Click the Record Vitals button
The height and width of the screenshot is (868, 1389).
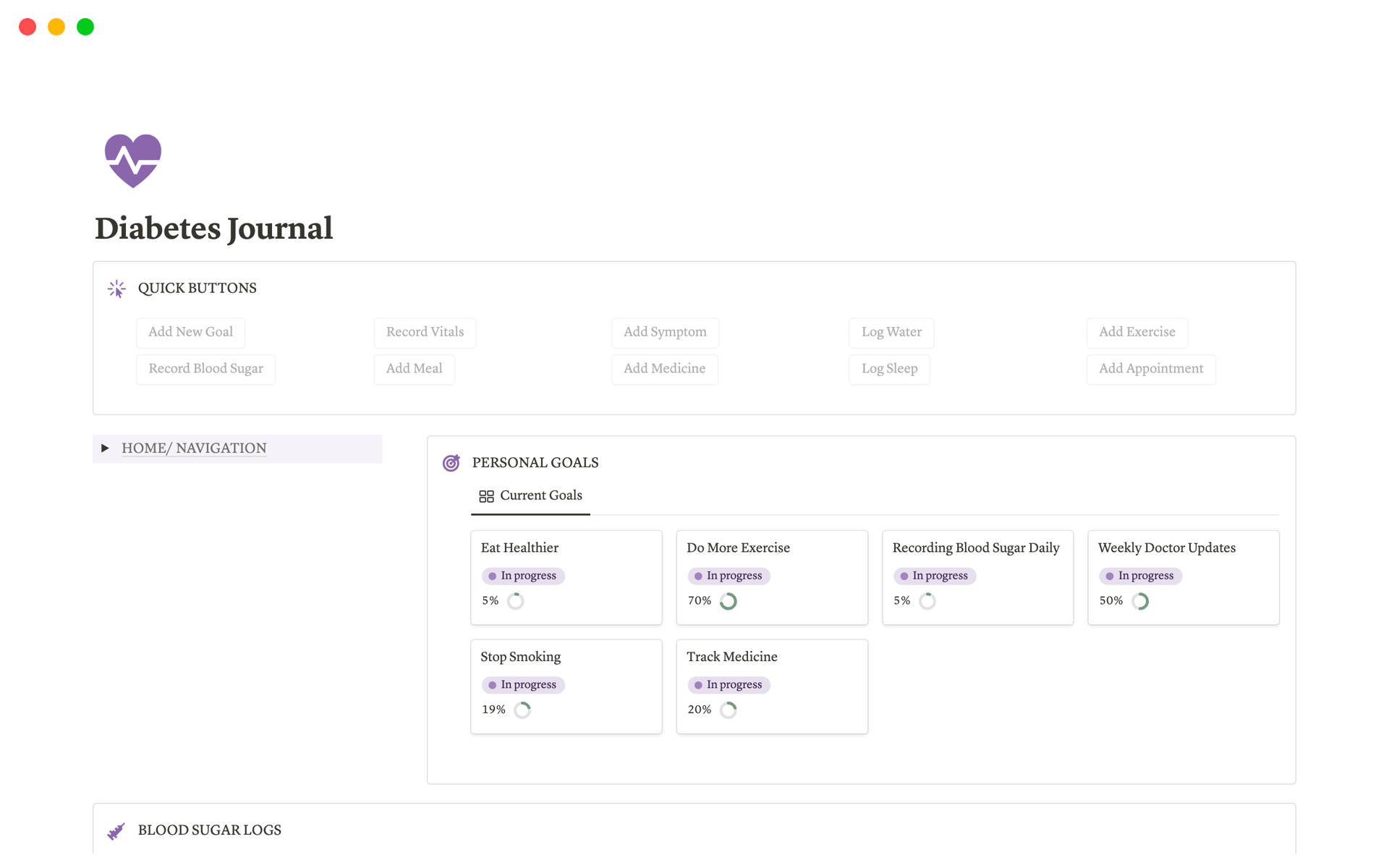coord(425,332)
